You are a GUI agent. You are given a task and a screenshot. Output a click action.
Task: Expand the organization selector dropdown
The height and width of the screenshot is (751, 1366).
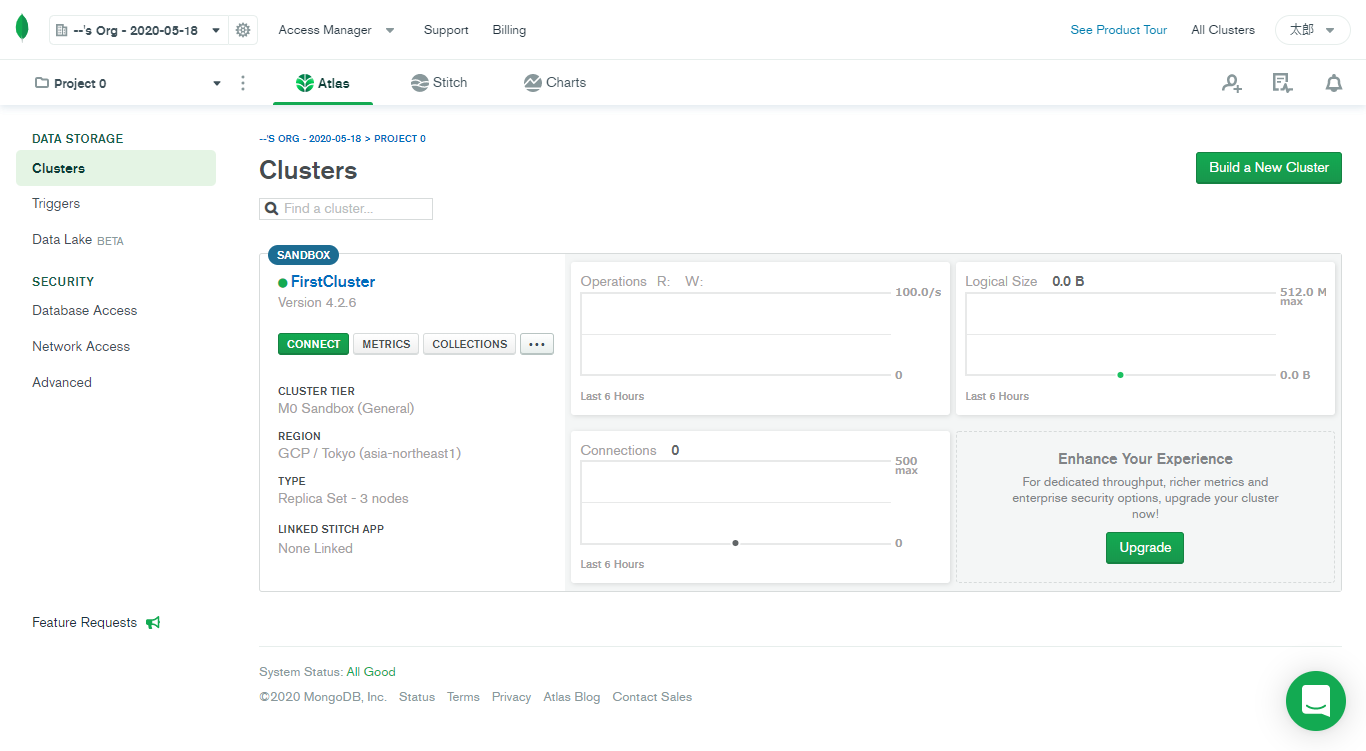point(139,30)
